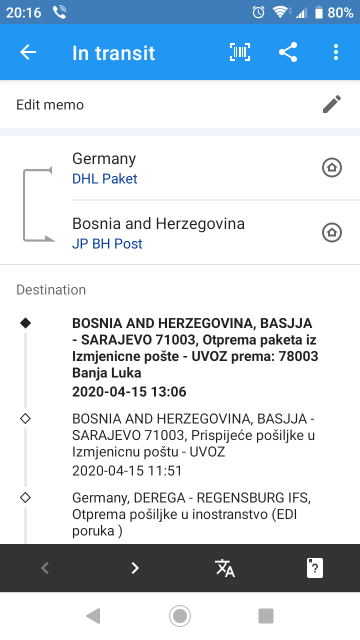Select the event dated 2020-04-15 11:51
This screenshot has height=640, width=360.
[180, 444]
